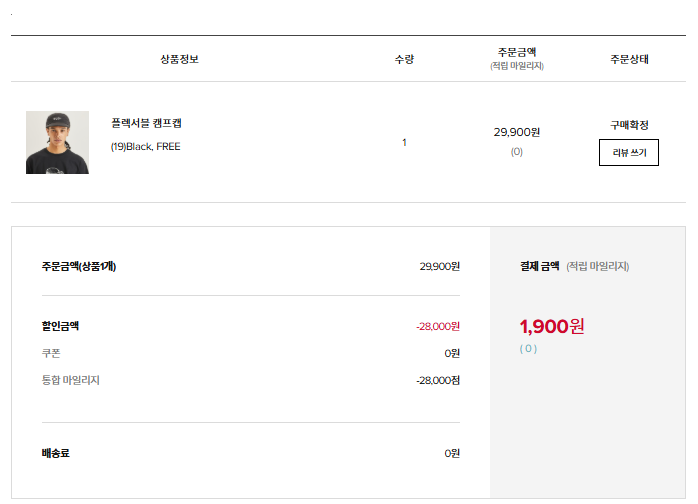698x504 pixels.
Task: Click the 결제 금액 heading
Action: (540, 266)
